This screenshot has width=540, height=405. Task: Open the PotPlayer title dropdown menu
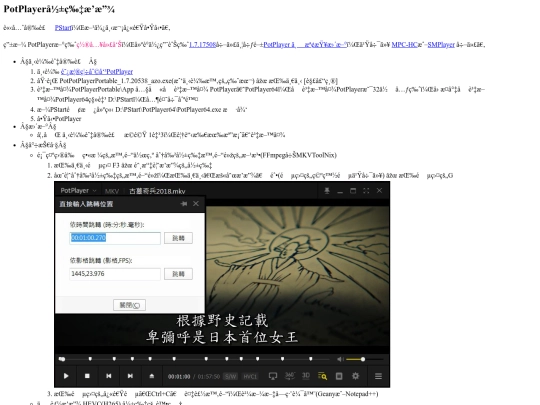click(x=78, y=190)
